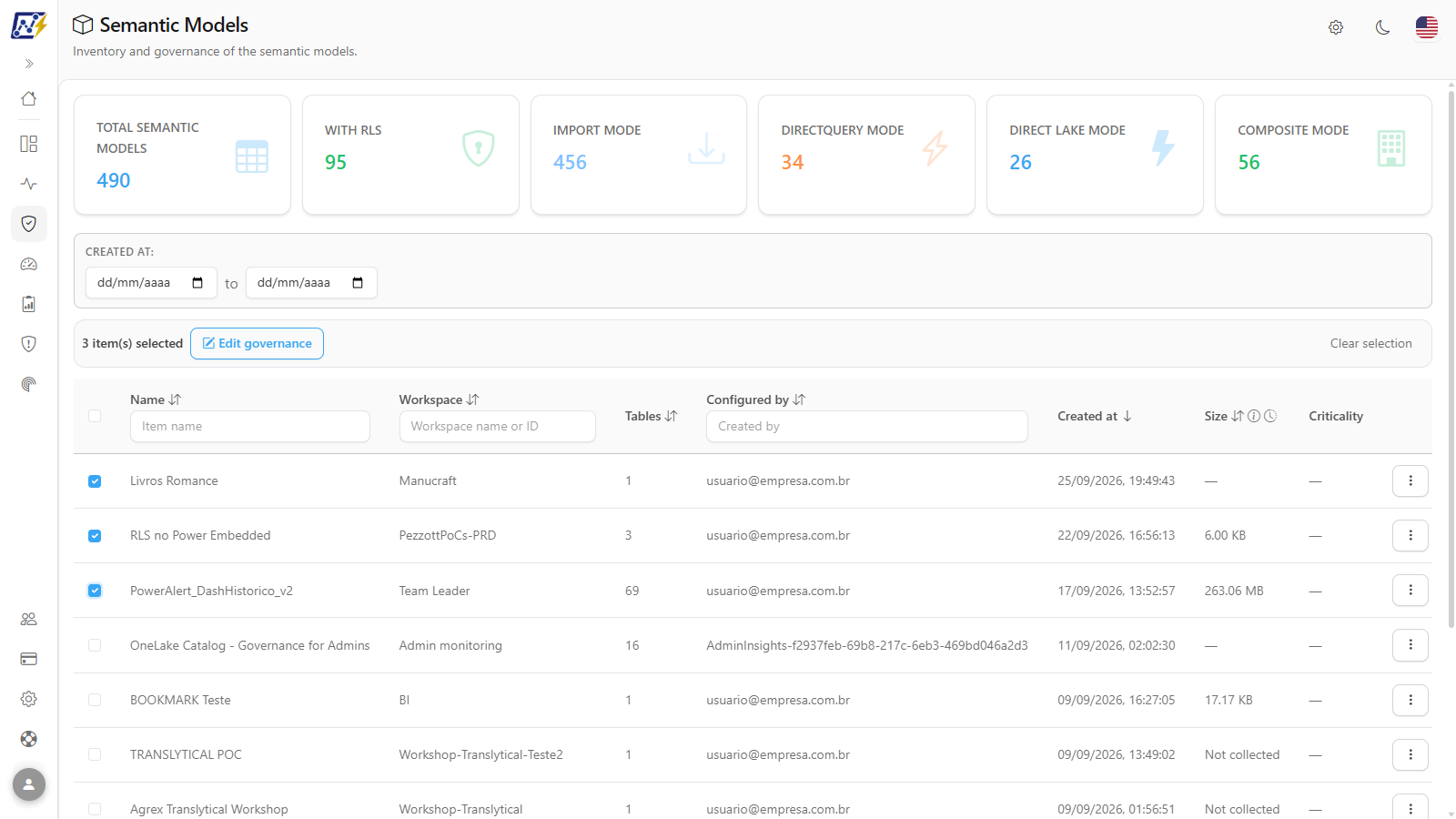
Task: Focus the Workspace name or ID field
Action: (498, 426)
